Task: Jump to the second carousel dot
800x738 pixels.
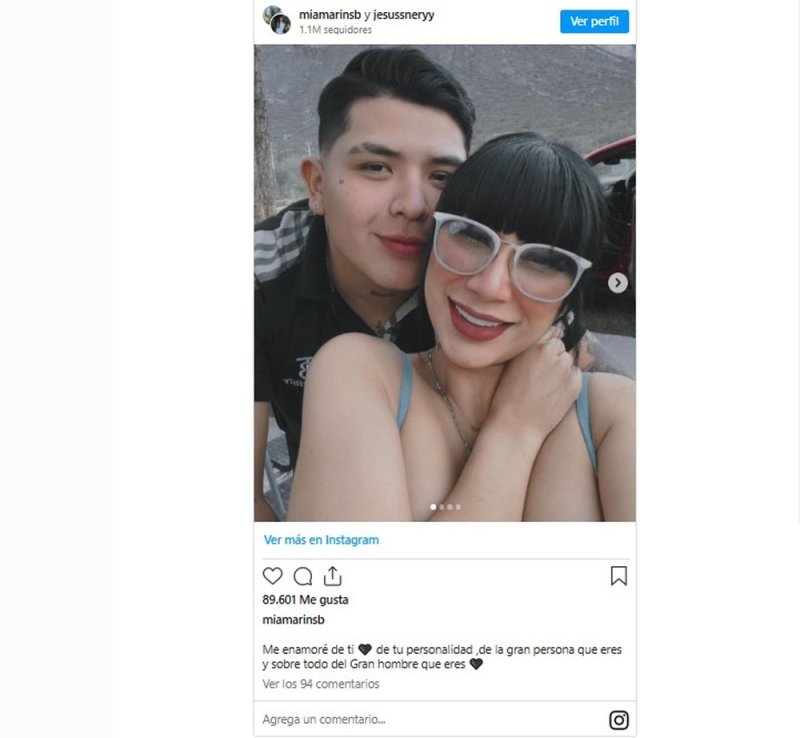Action: tap(442, 507)
